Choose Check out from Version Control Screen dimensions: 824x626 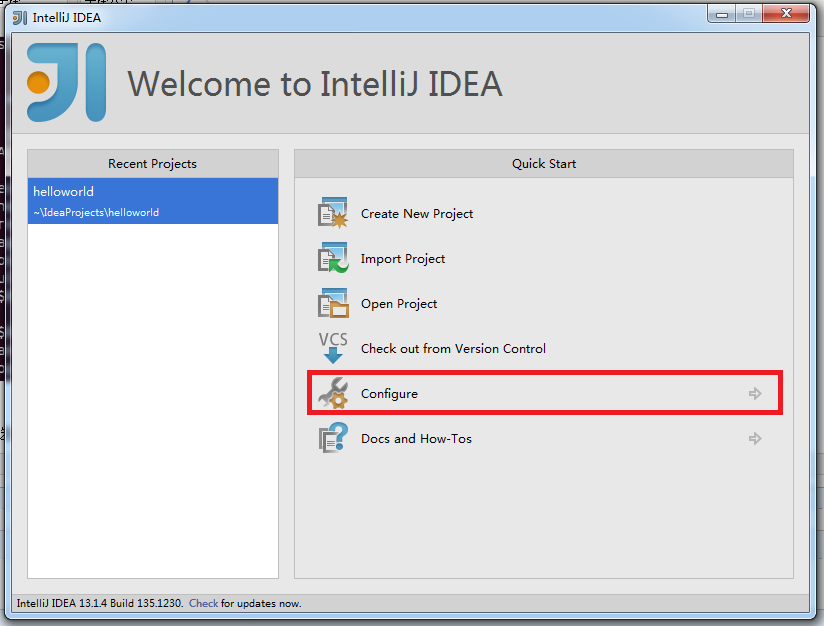point(453,349)
